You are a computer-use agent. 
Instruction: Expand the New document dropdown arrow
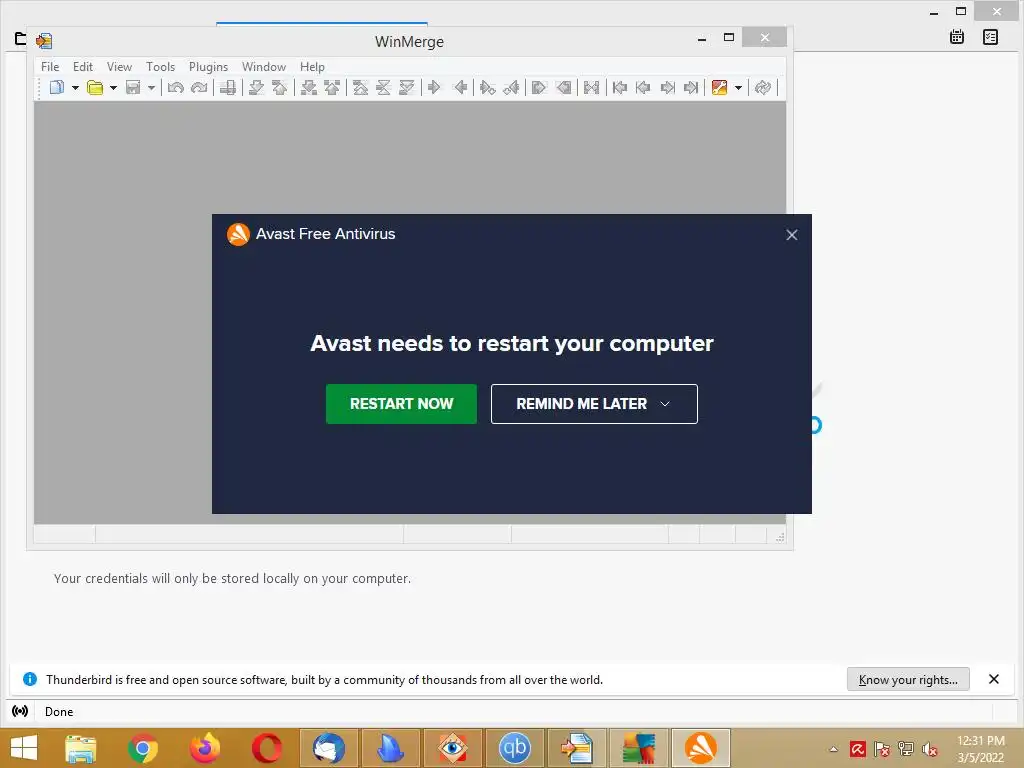pyautogui.click(x=75, y=87)
